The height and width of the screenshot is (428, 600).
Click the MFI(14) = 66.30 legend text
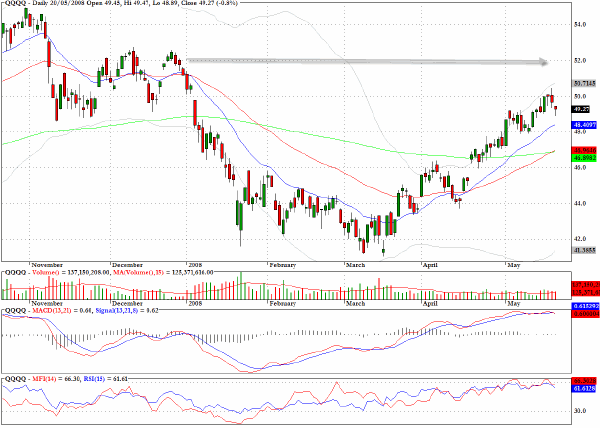57,379
